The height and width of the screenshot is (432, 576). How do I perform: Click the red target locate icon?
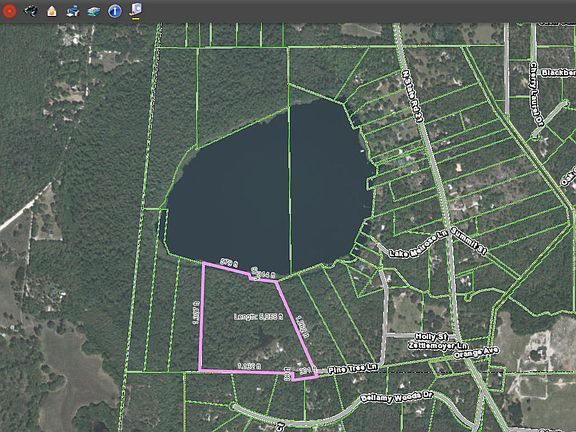[9, 11]
